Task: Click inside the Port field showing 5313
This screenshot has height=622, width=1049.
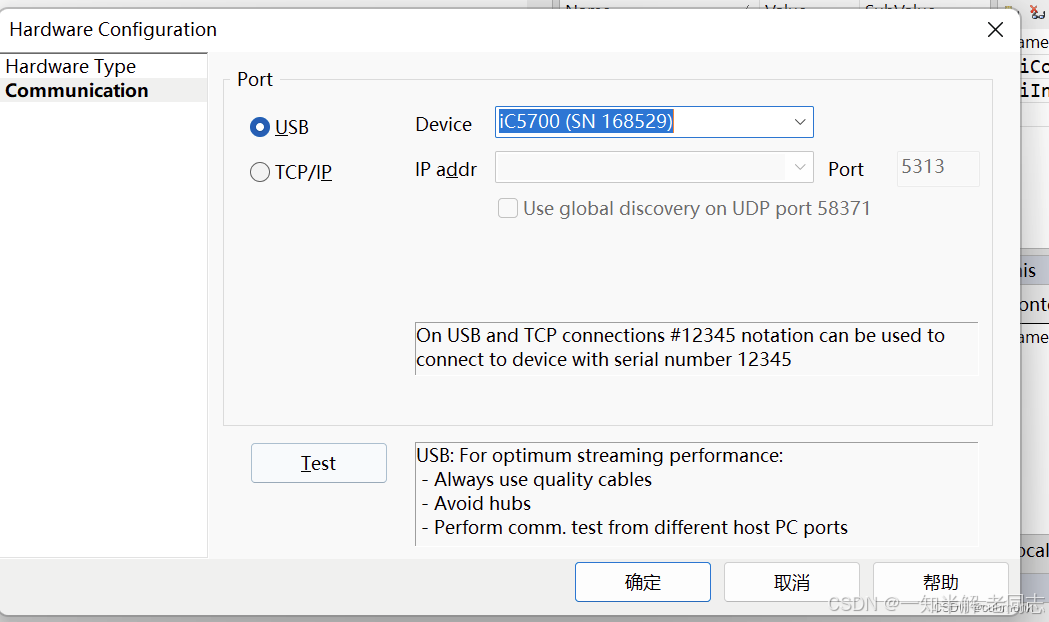Action: click(936, 168)
